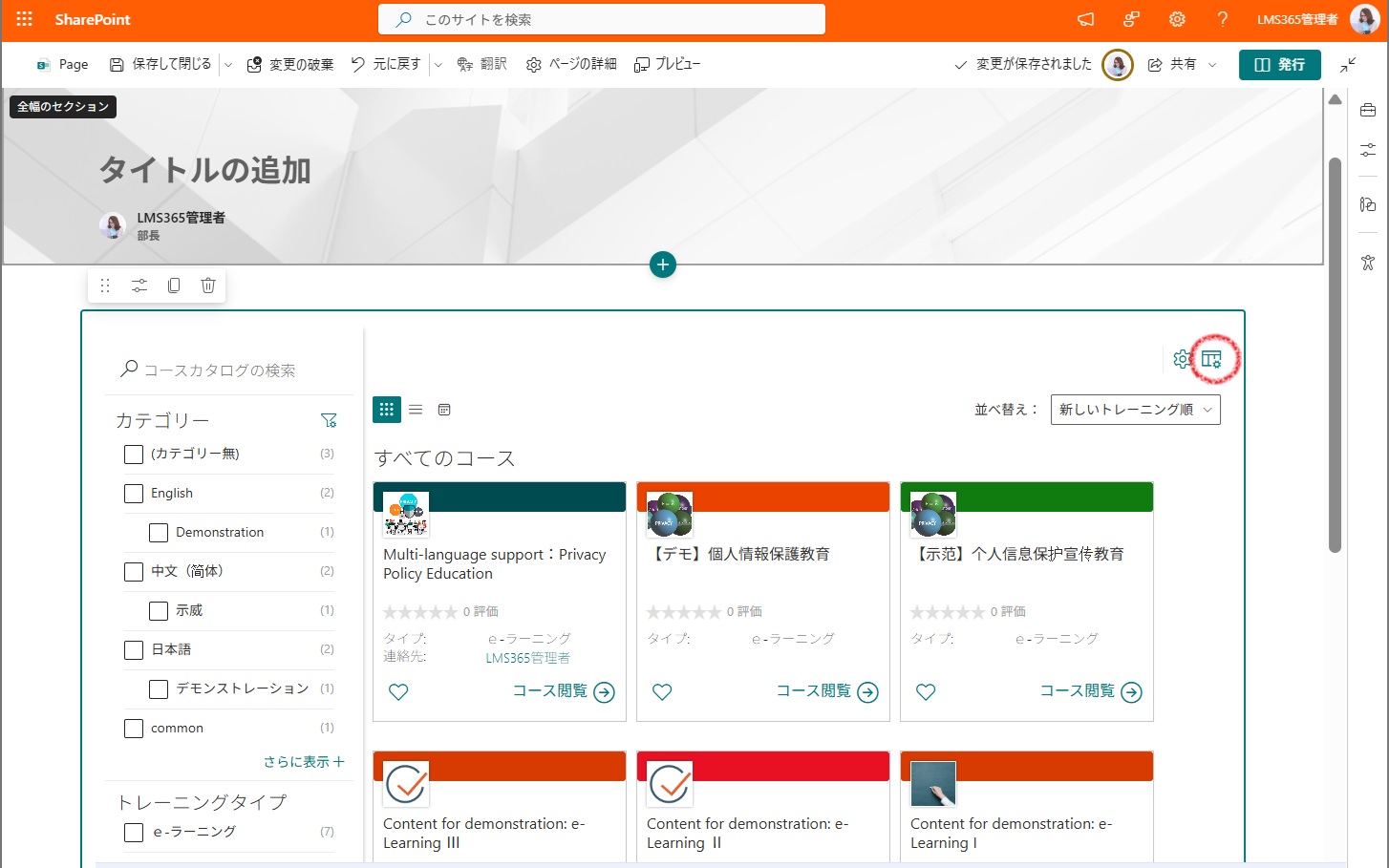Favorite the 【デモ】個人情報保護教育 course heart
The image size is (1389, 868).
[x=662, y=692]
